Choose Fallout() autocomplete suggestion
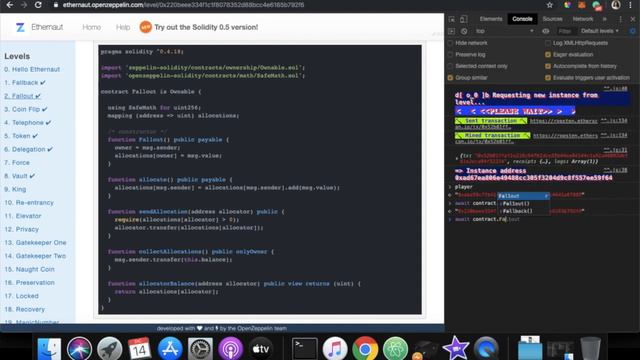 tap(523, 203)
